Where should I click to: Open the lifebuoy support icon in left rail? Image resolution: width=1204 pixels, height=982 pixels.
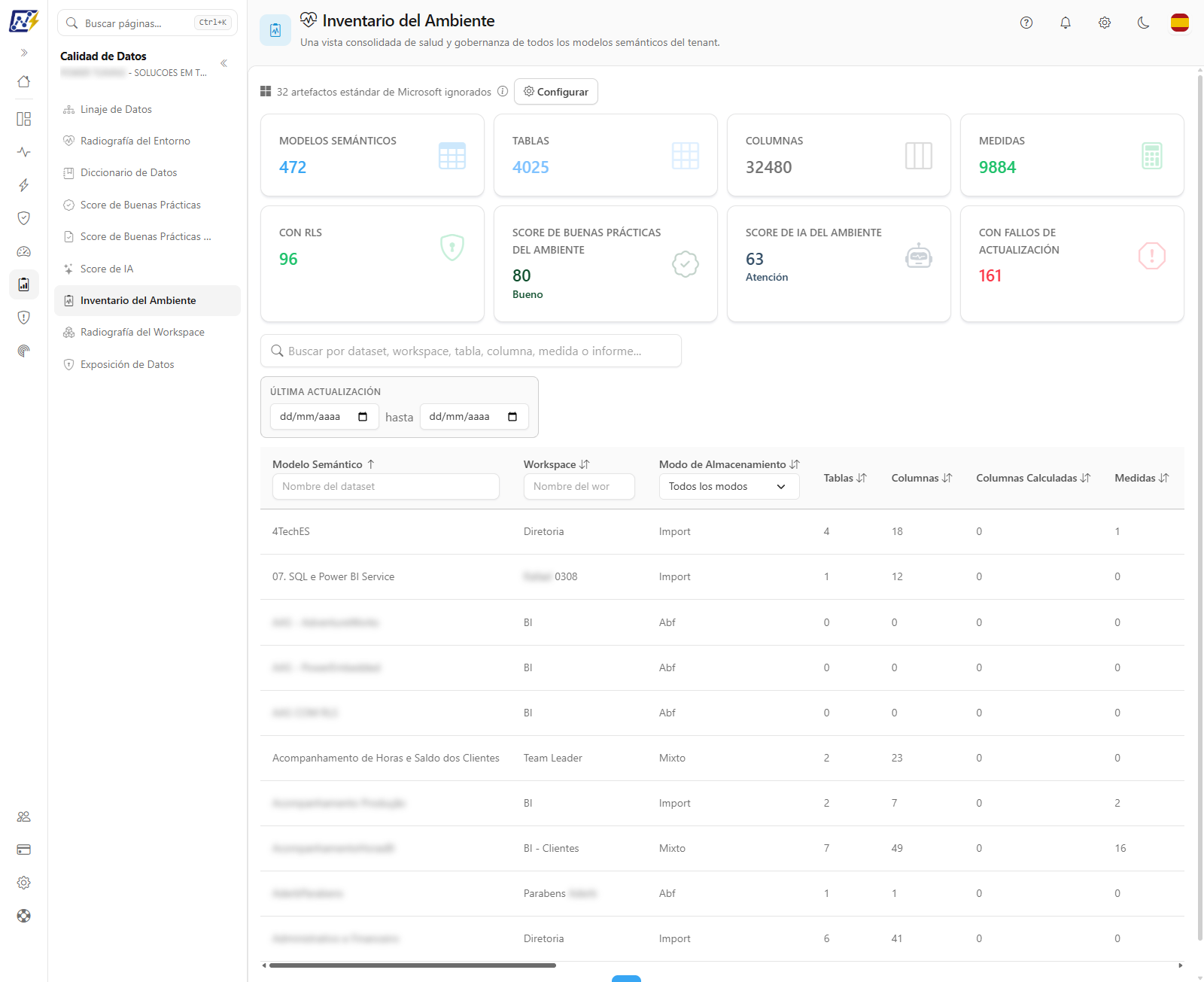[24, 916]
